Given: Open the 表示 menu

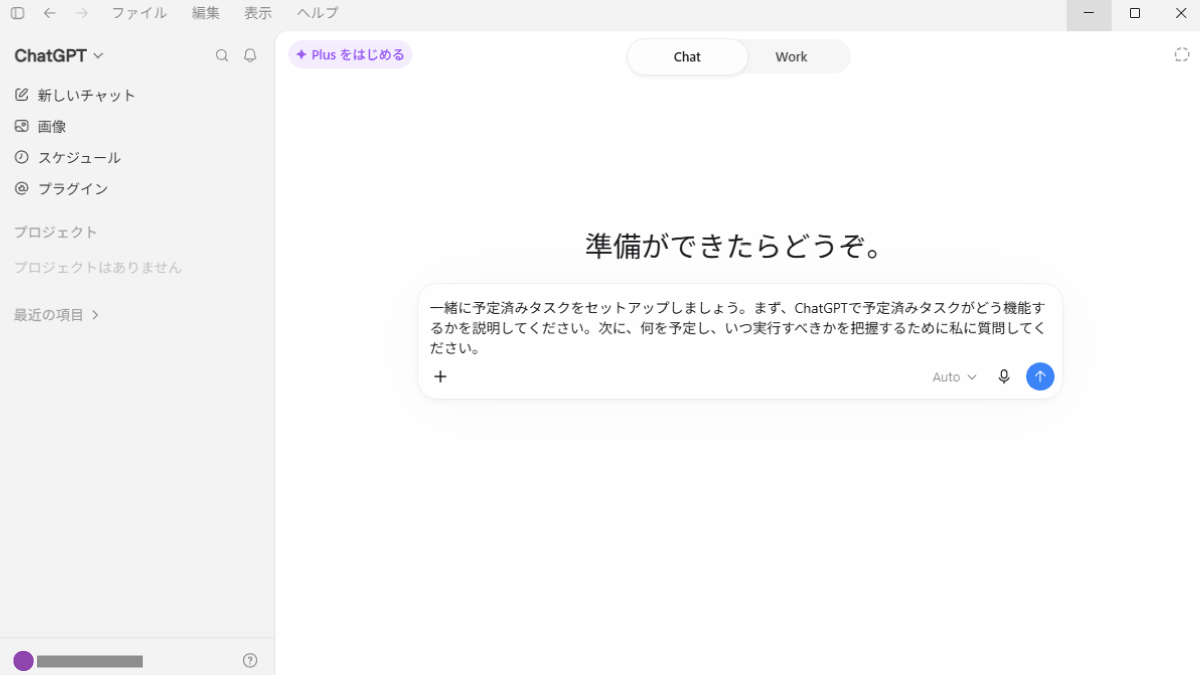Looking at the screenshot, I should click(258, 13).
